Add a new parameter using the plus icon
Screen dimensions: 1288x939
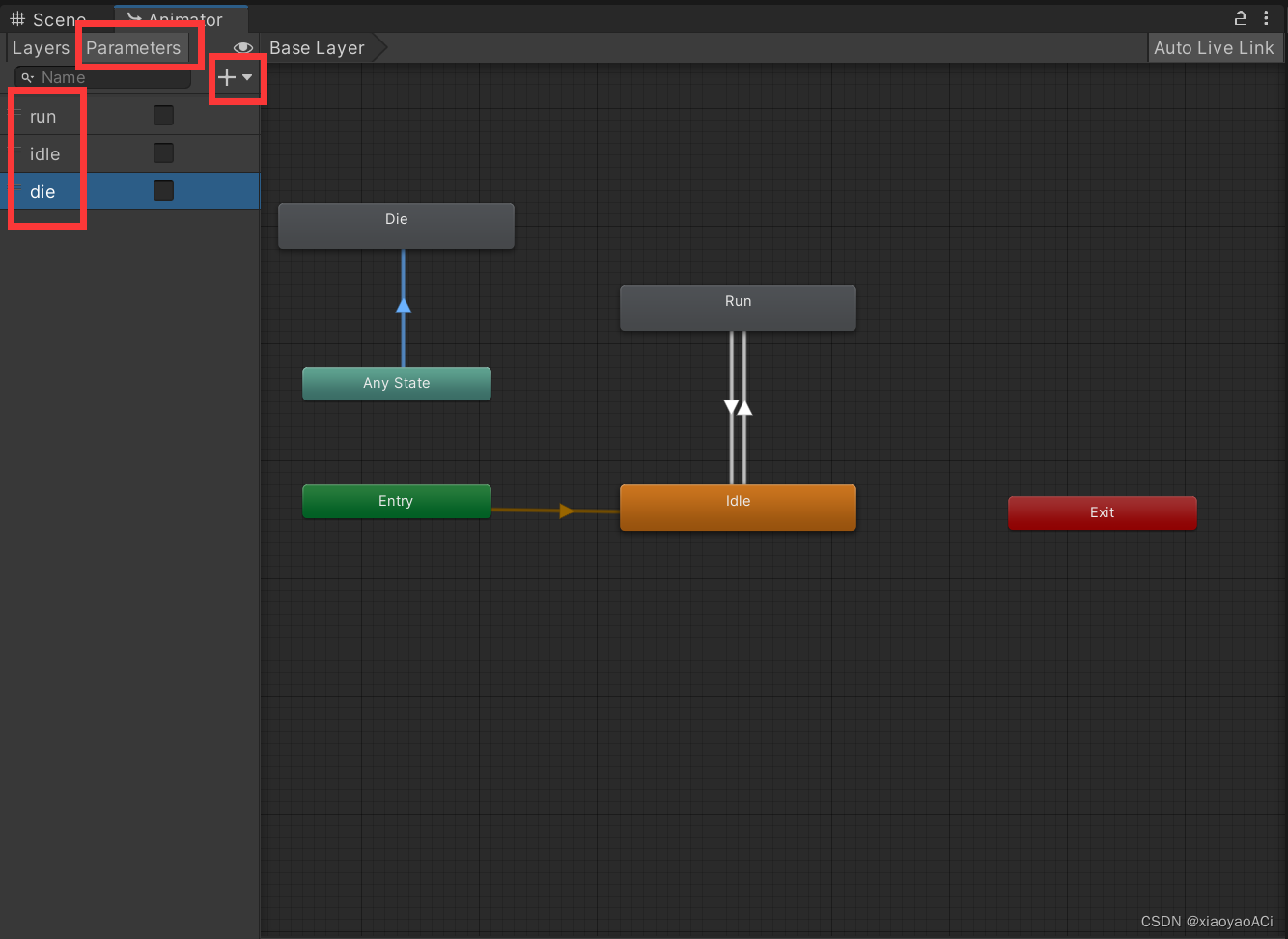coord(226,77)
